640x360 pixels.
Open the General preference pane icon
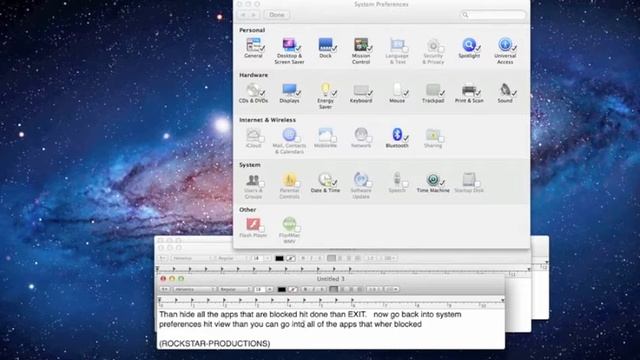pyautogui.click(x=253, y=44)
